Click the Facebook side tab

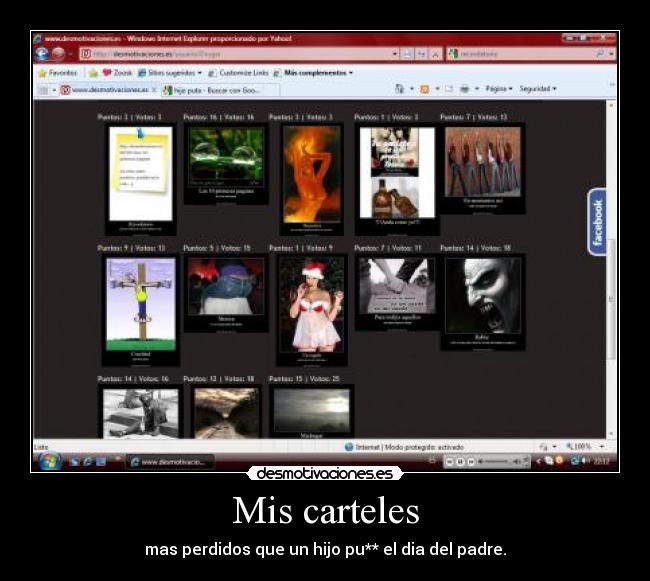click(x=597, y=222)
